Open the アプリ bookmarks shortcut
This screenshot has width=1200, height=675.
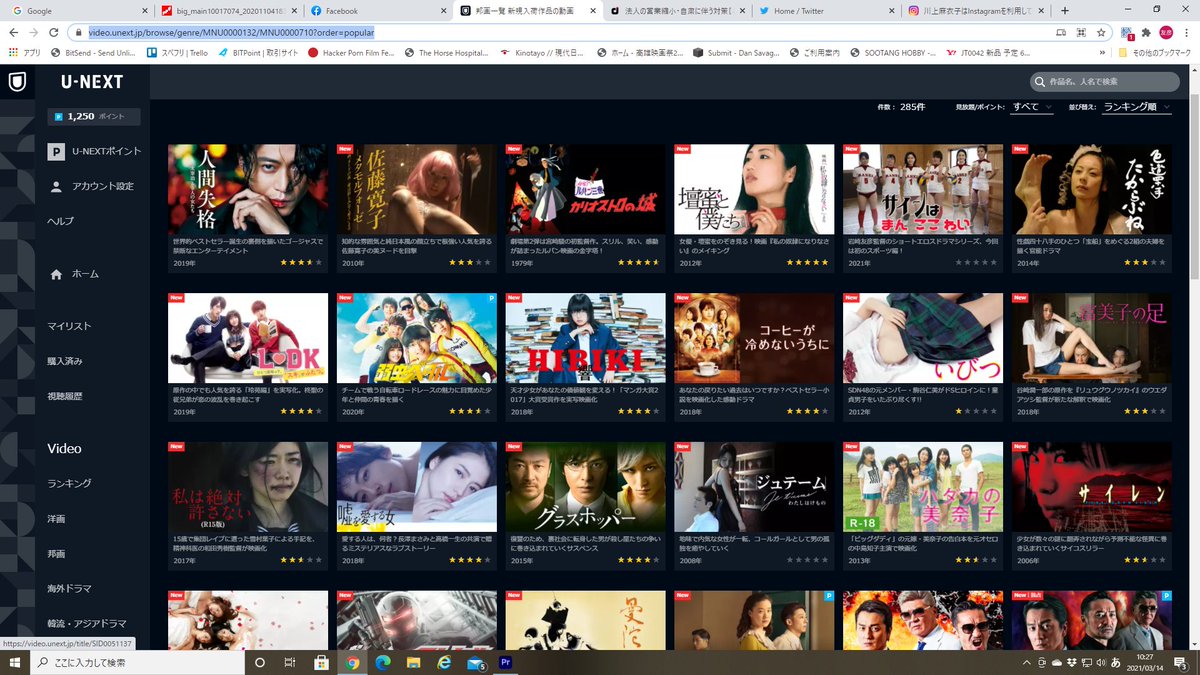point(24,52)
